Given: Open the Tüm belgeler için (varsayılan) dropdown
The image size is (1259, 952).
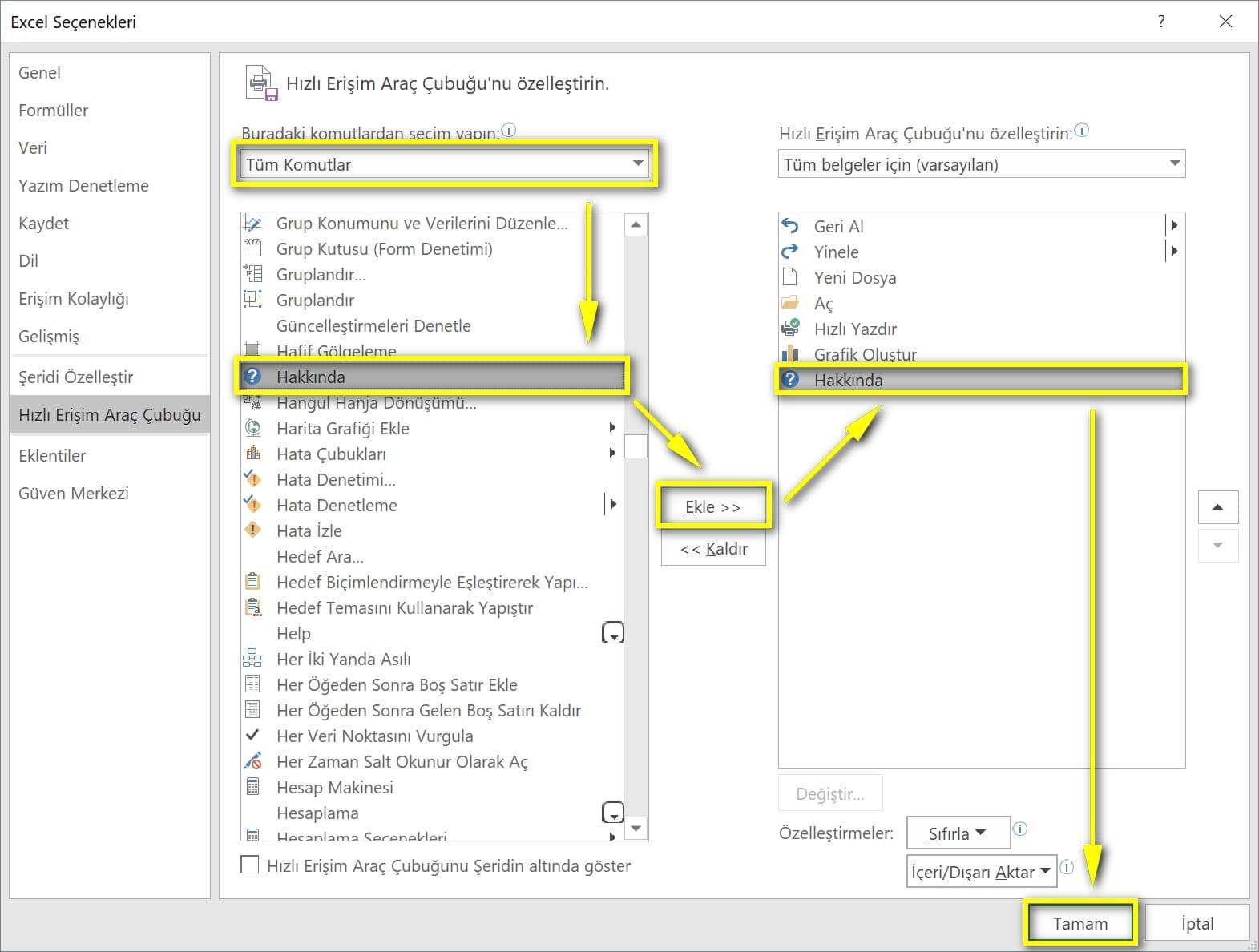Looking at the screenshot, I should tap(982, 164).
